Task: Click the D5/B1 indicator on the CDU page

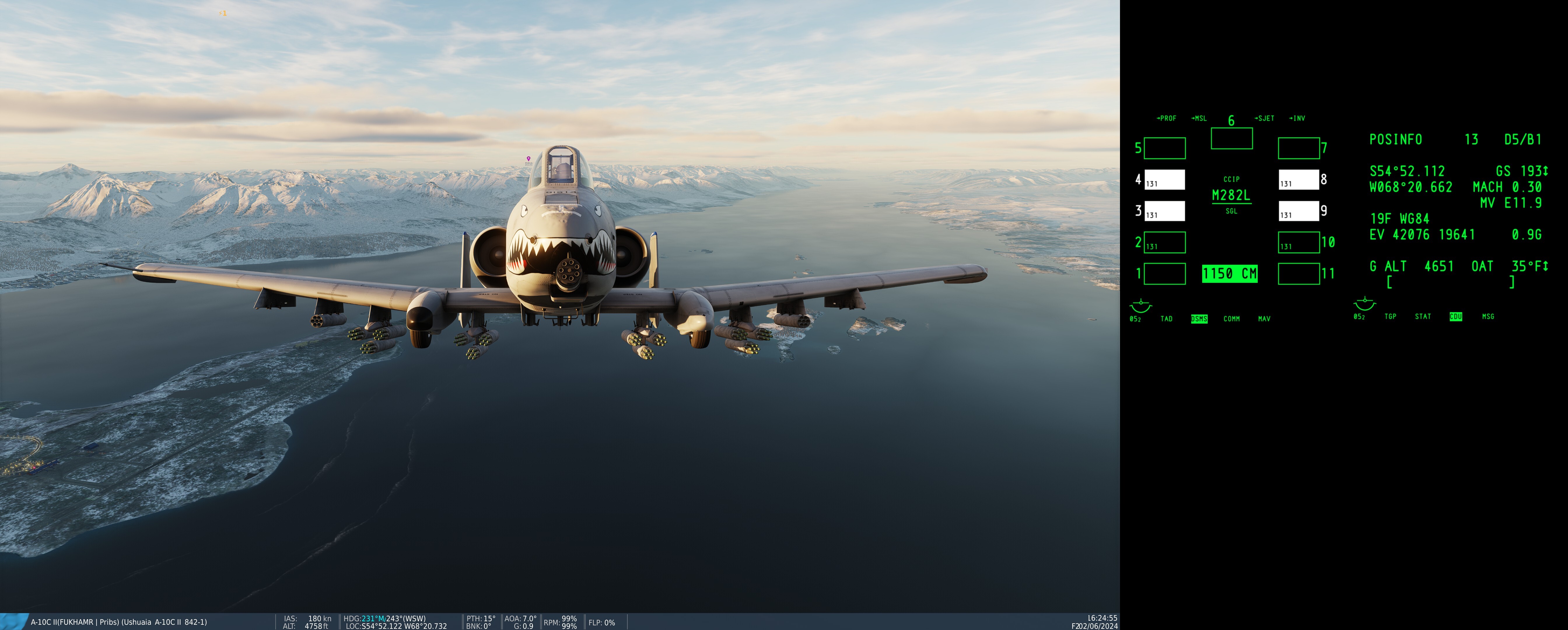Action: point(1523,139)
